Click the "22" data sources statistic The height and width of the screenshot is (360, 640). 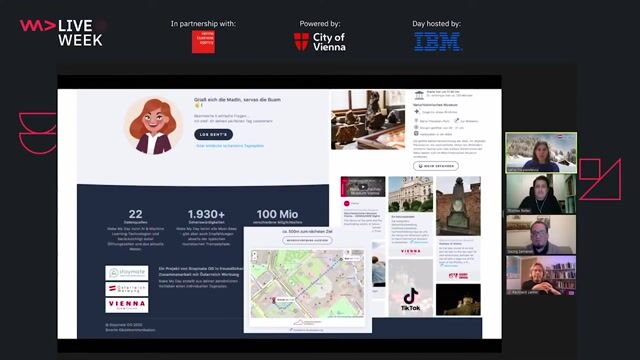(x=136, y=214)
